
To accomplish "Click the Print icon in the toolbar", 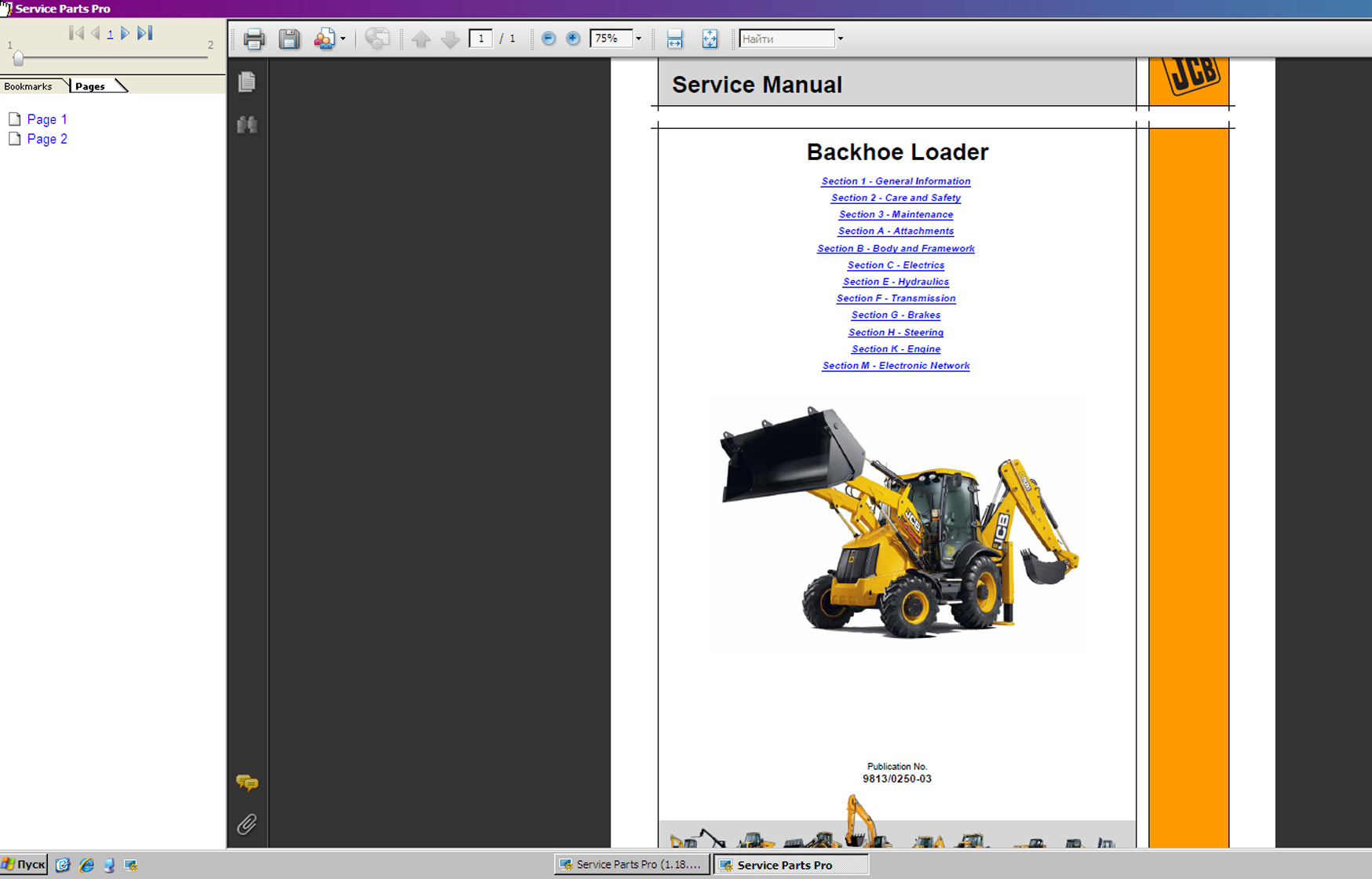I will 254,38.
